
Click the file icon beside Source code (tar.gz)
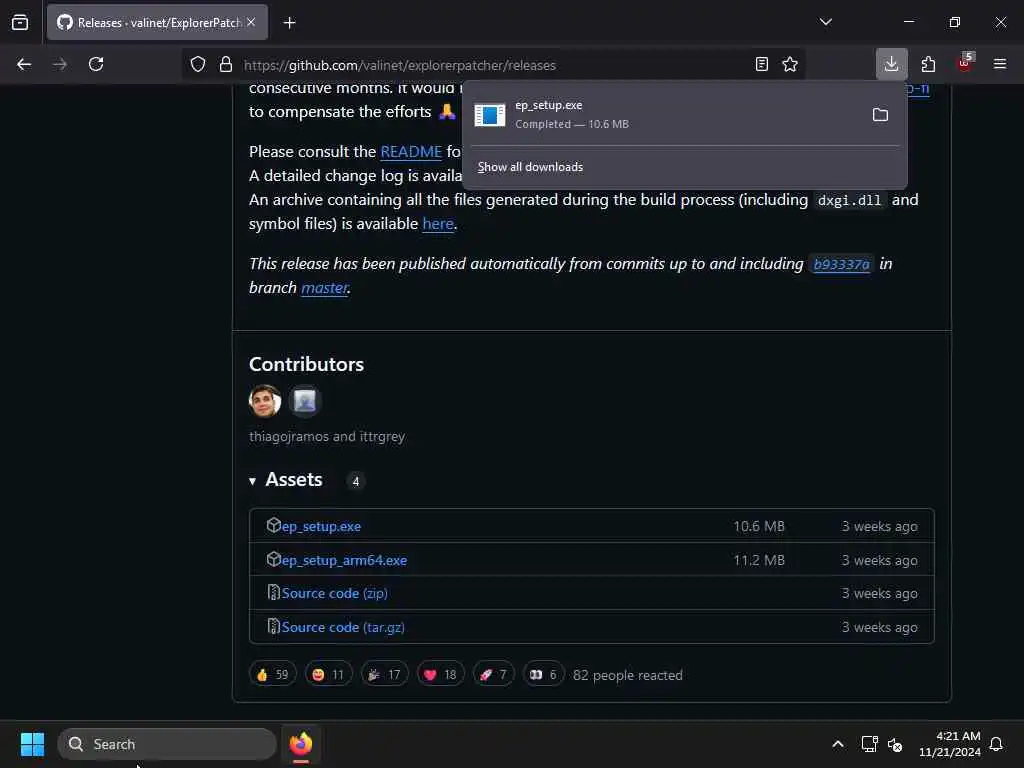274,626
